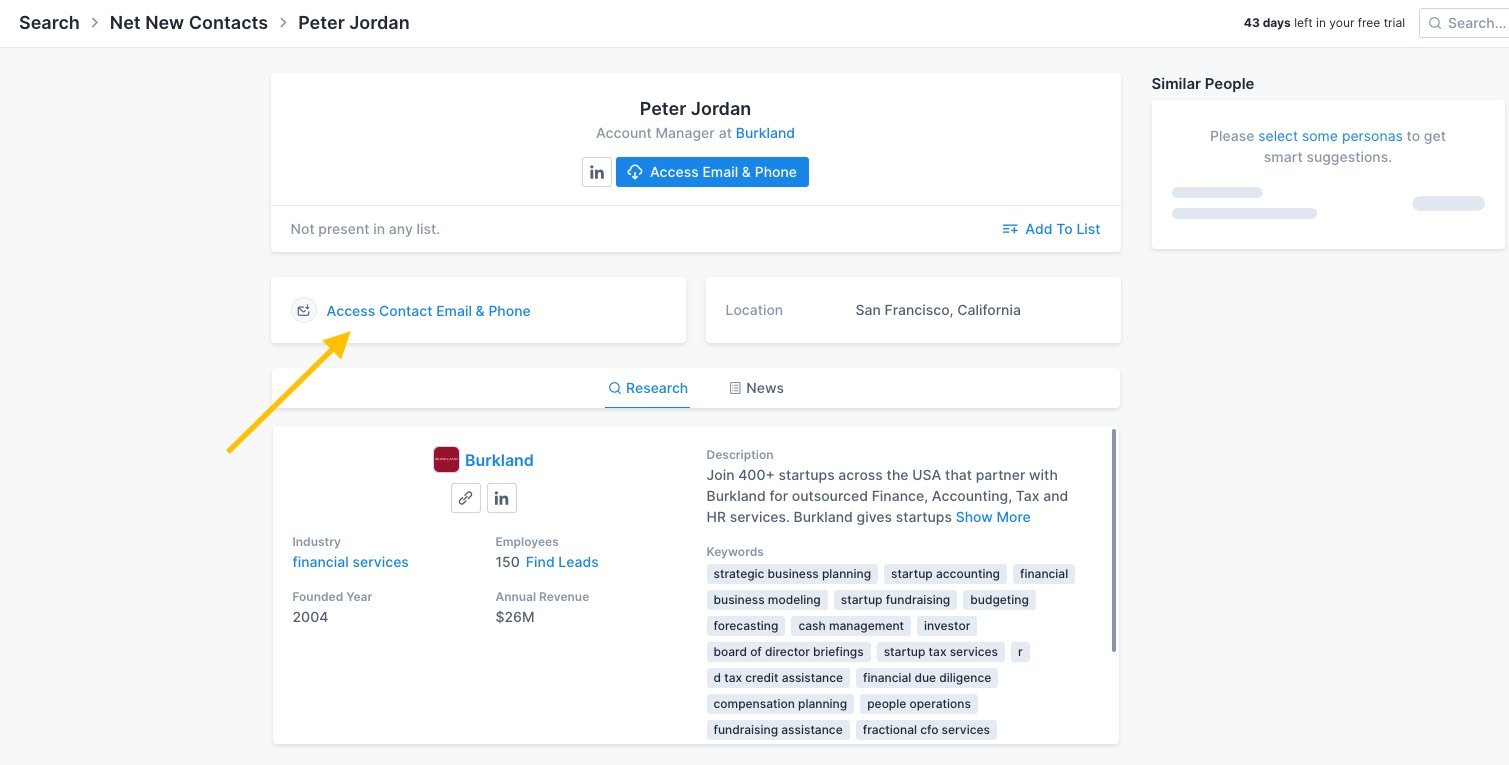The width and height of the screenshot is (1509, 765).
Task: Click the 43 days left trial notice
Action: tap(1324, 23)
